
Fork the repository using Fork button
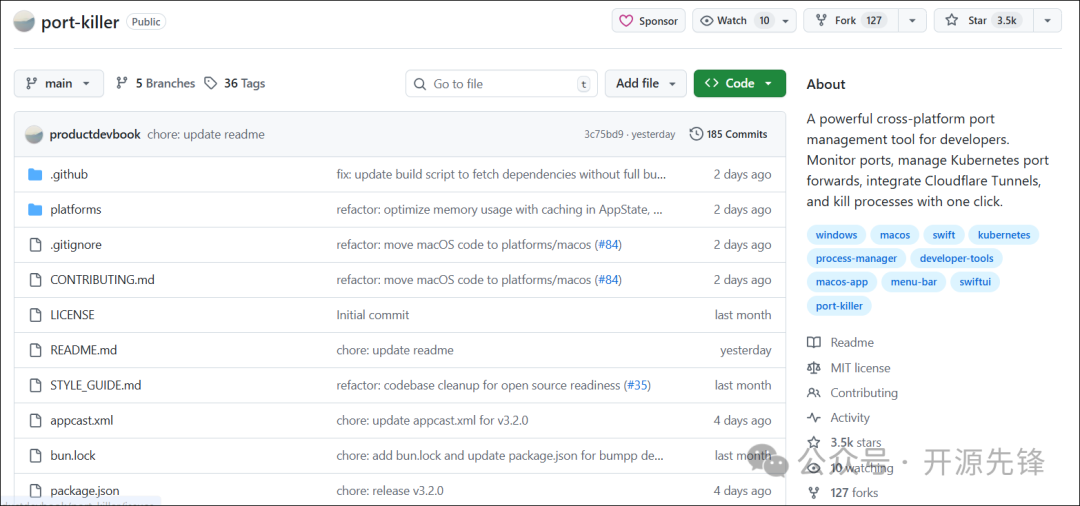click(x=851, y=21)
